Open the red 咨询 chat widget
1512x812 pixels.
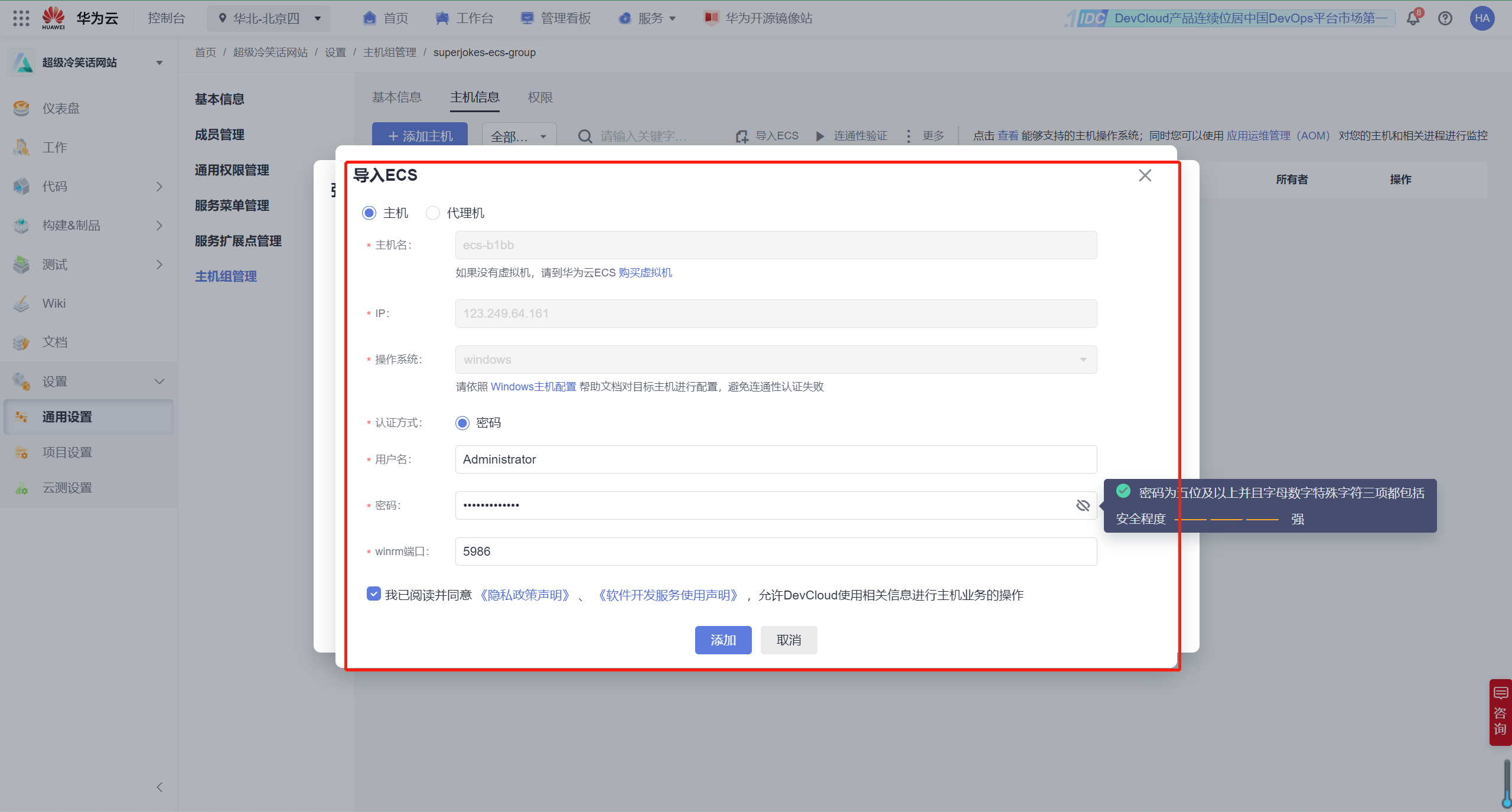click(x=1500, y=712)
